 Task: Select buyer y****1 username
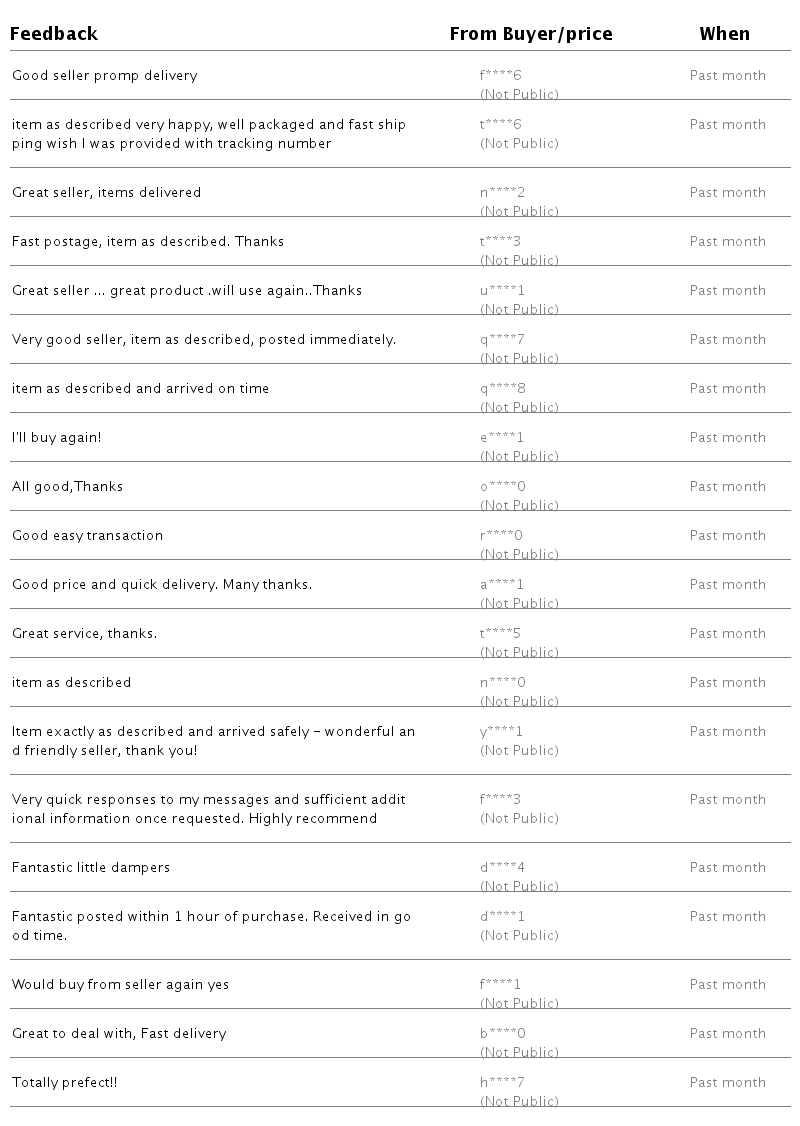point(501,732)
